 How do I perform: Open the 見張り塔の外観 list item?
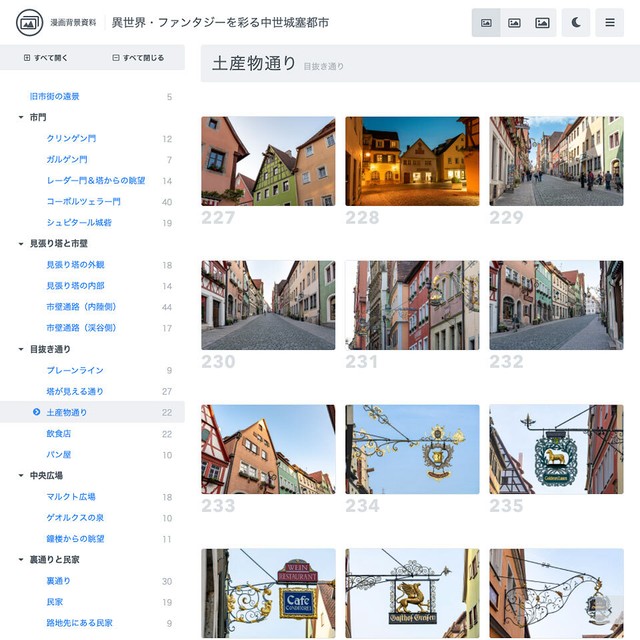(x=75, y=265)
